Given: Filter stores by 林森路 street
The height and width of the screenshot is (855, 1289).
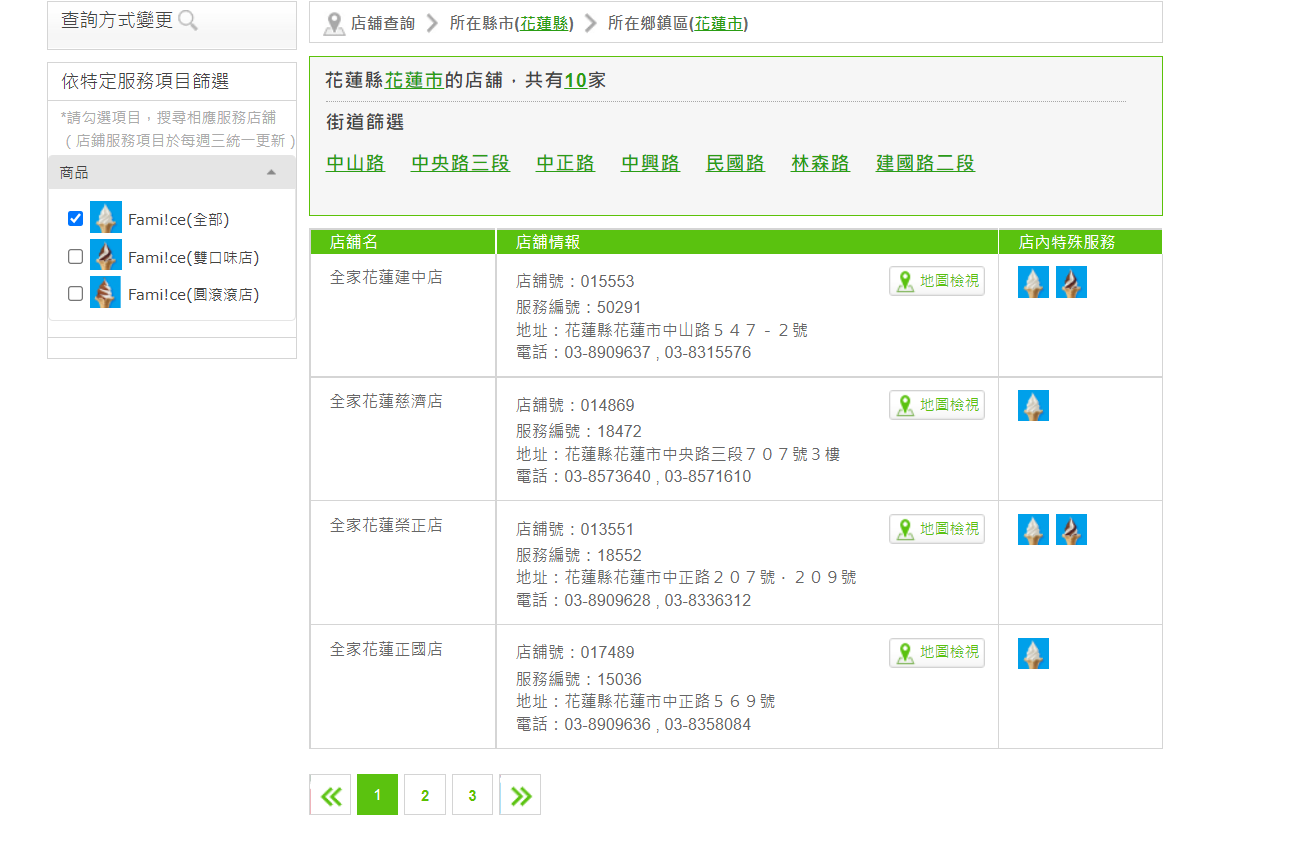Looking at the screenshot, I should click(820, 163).
